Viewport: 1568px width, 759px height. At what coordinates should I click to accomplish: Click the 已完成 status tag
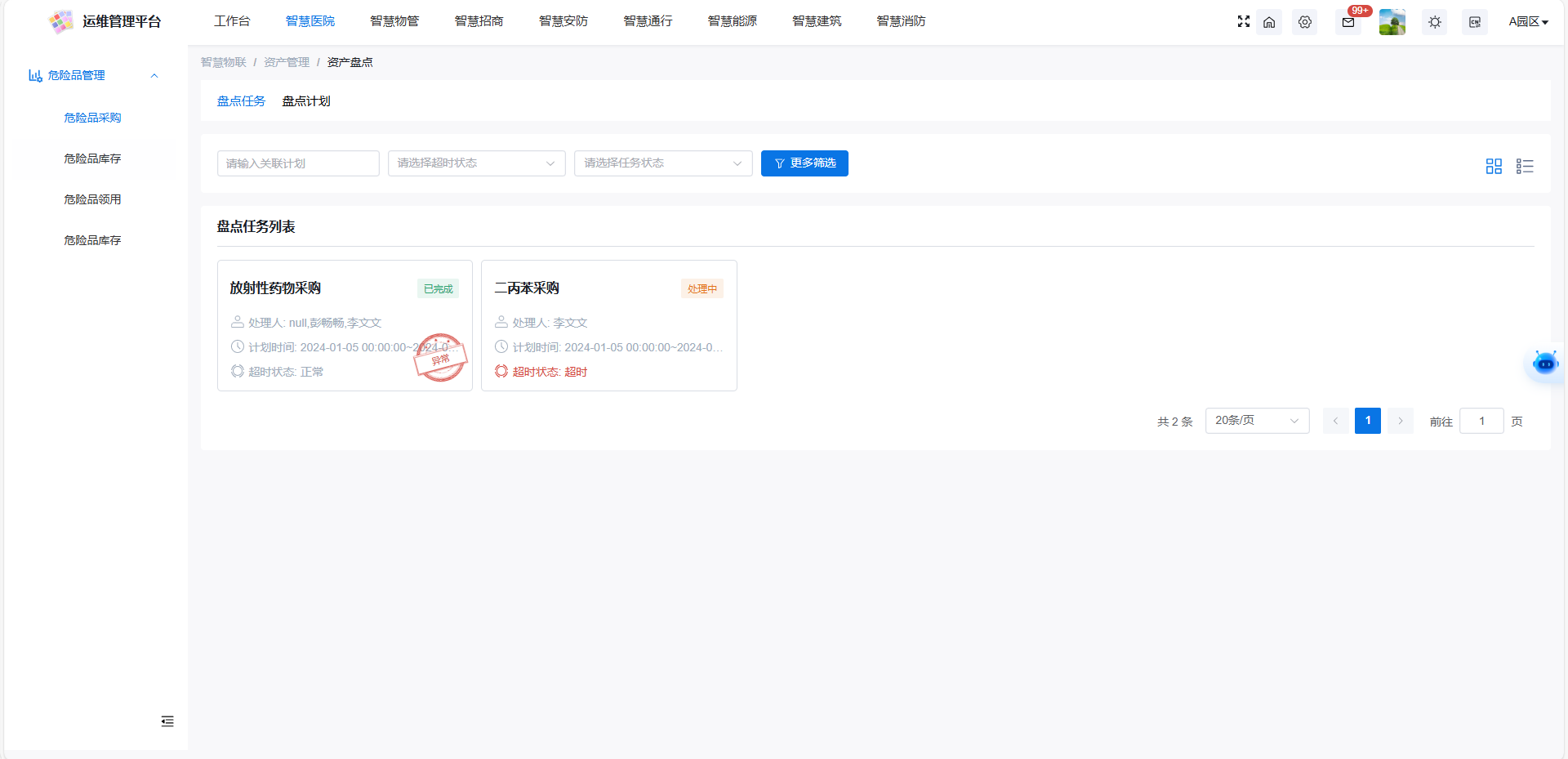point(439,288)
